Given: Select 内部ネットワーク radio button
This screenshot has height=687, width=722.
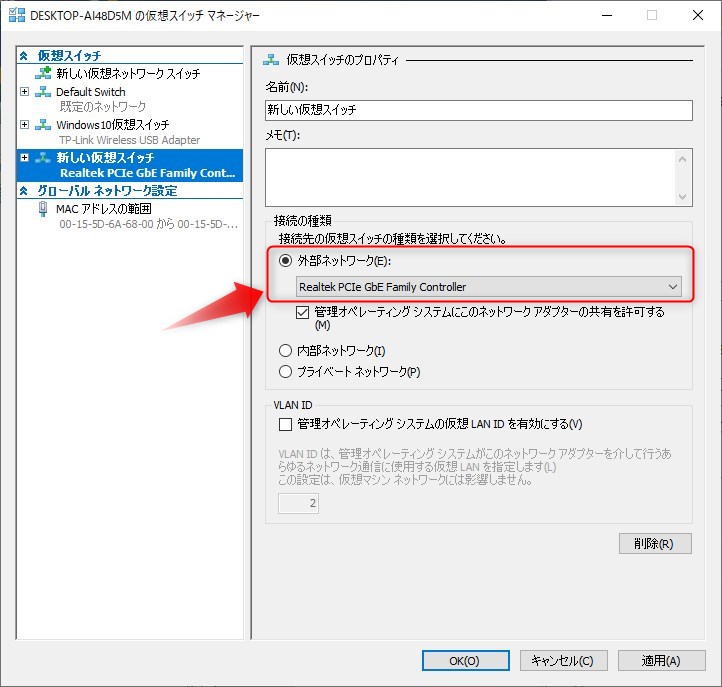Looking at the screenshot, I should pyautogui.click(x=285, y=350).
